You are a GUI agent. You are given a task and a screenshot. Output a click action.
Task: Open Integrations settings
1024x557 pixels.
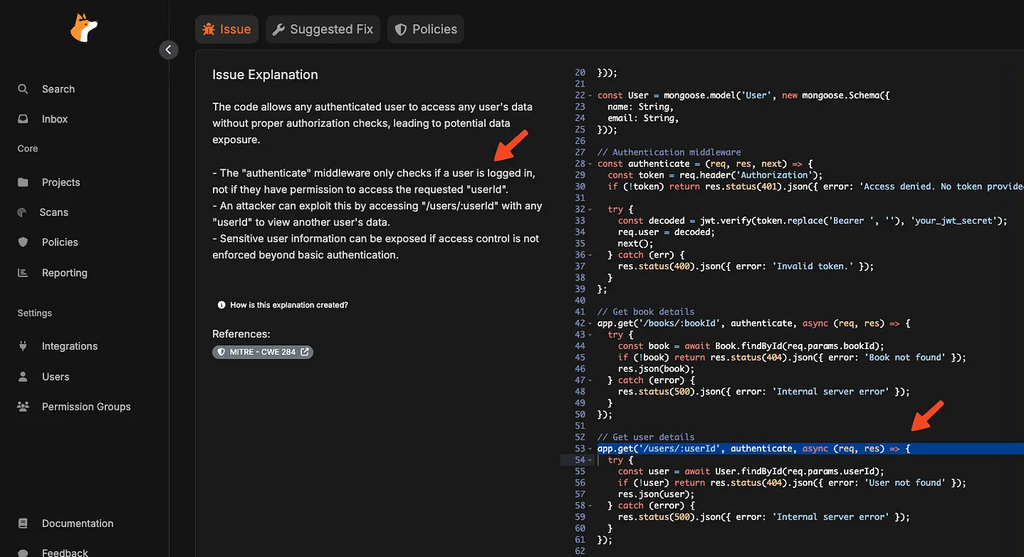[70, 346]
